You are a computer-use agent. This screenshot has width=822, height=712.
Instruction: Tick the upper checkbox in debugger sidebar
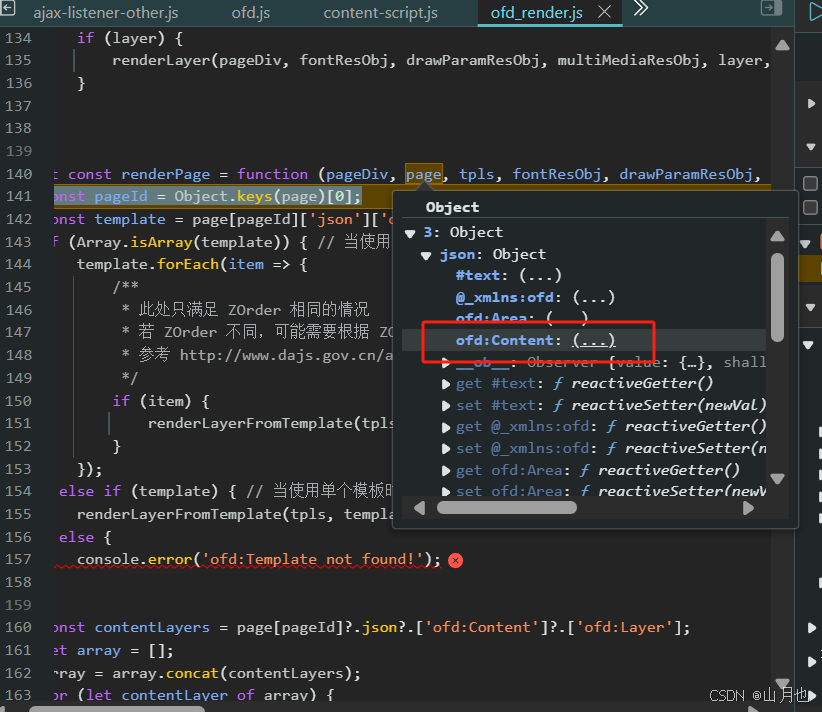click(810, 184)
